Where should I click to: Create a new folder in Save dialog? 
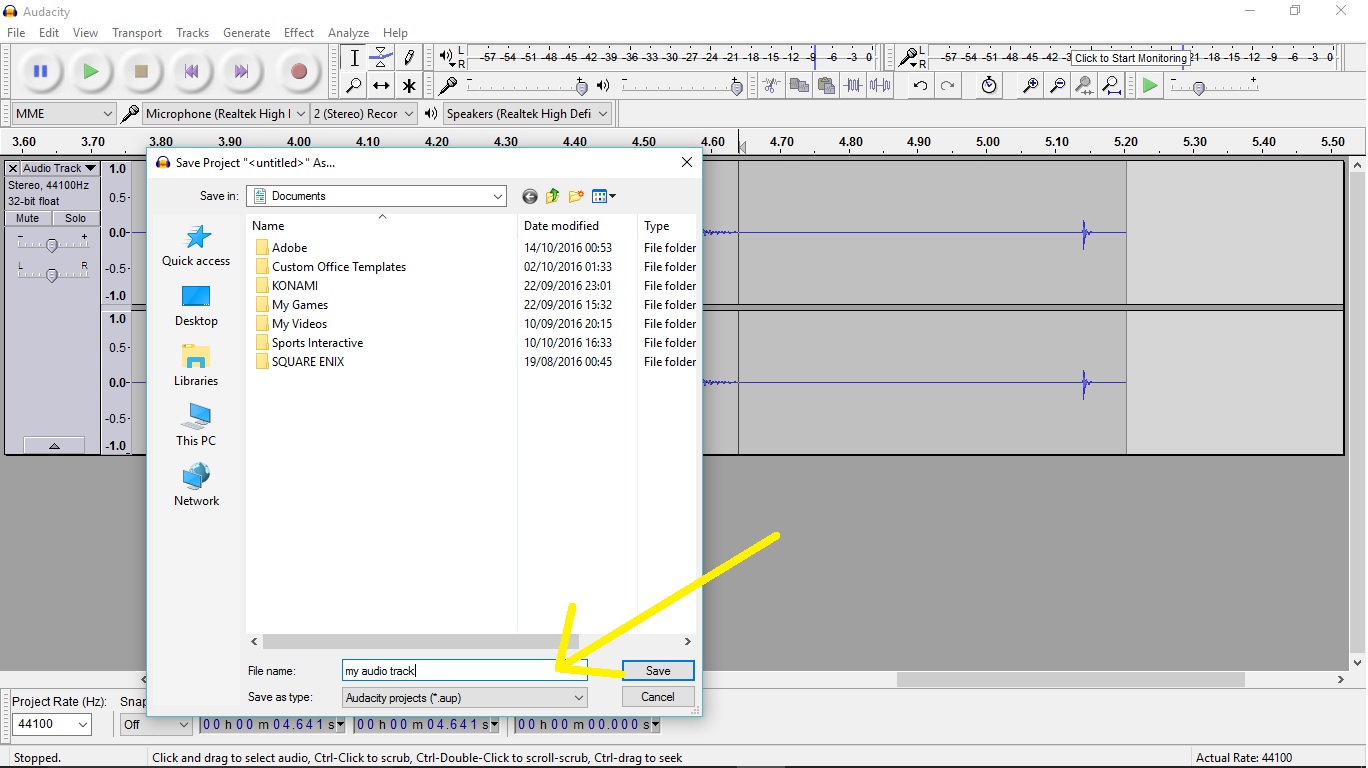pyautogui.click(x=576, y=196)
